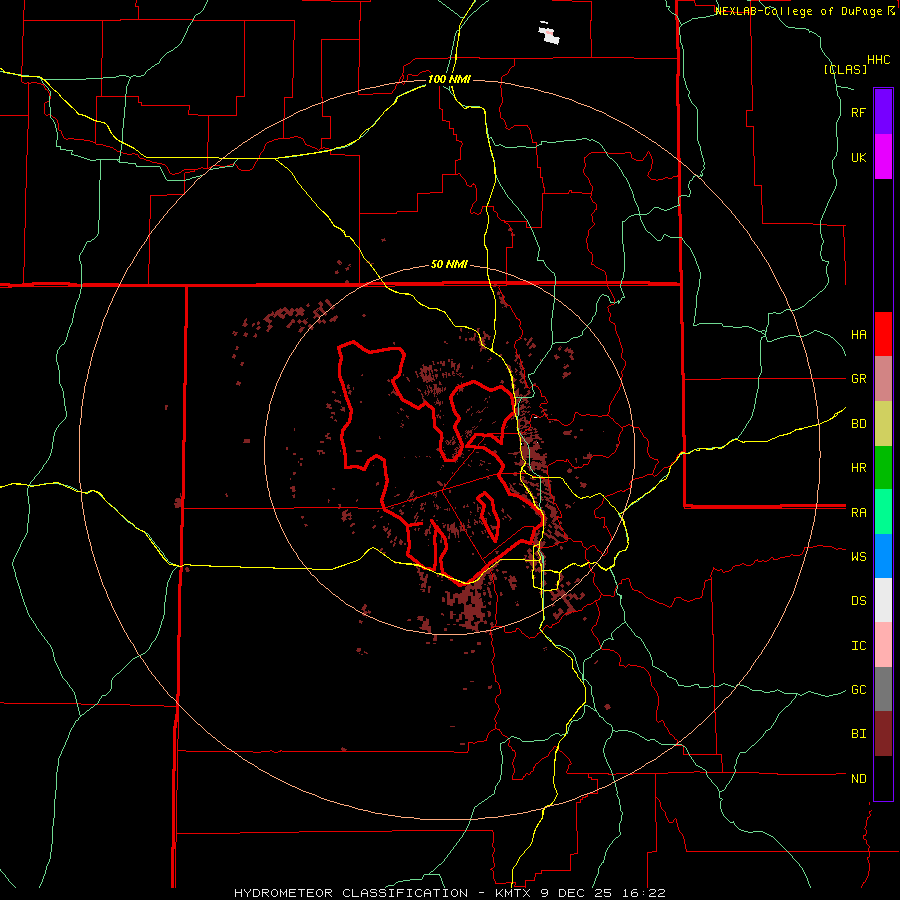The image size is (900, 900).
Task: Click the RF legend label
Action: (858, 112)
